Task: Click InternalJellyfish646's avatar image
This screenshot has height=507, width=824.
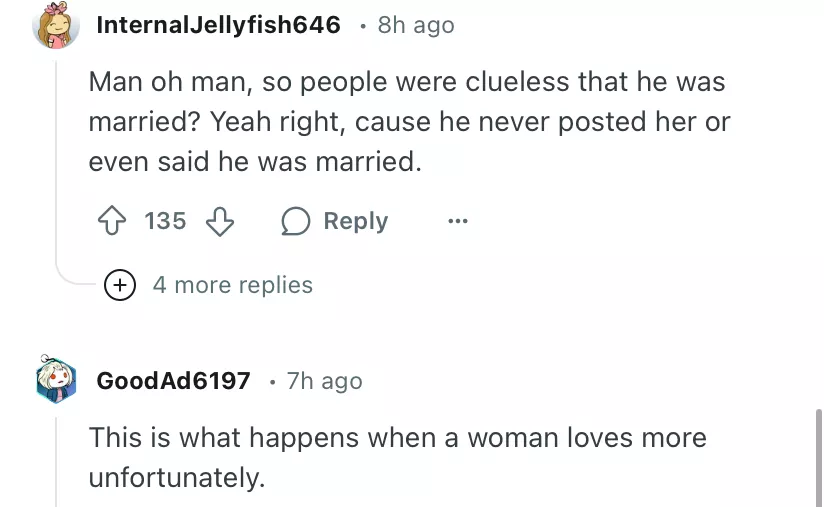Action: point(57,26)
